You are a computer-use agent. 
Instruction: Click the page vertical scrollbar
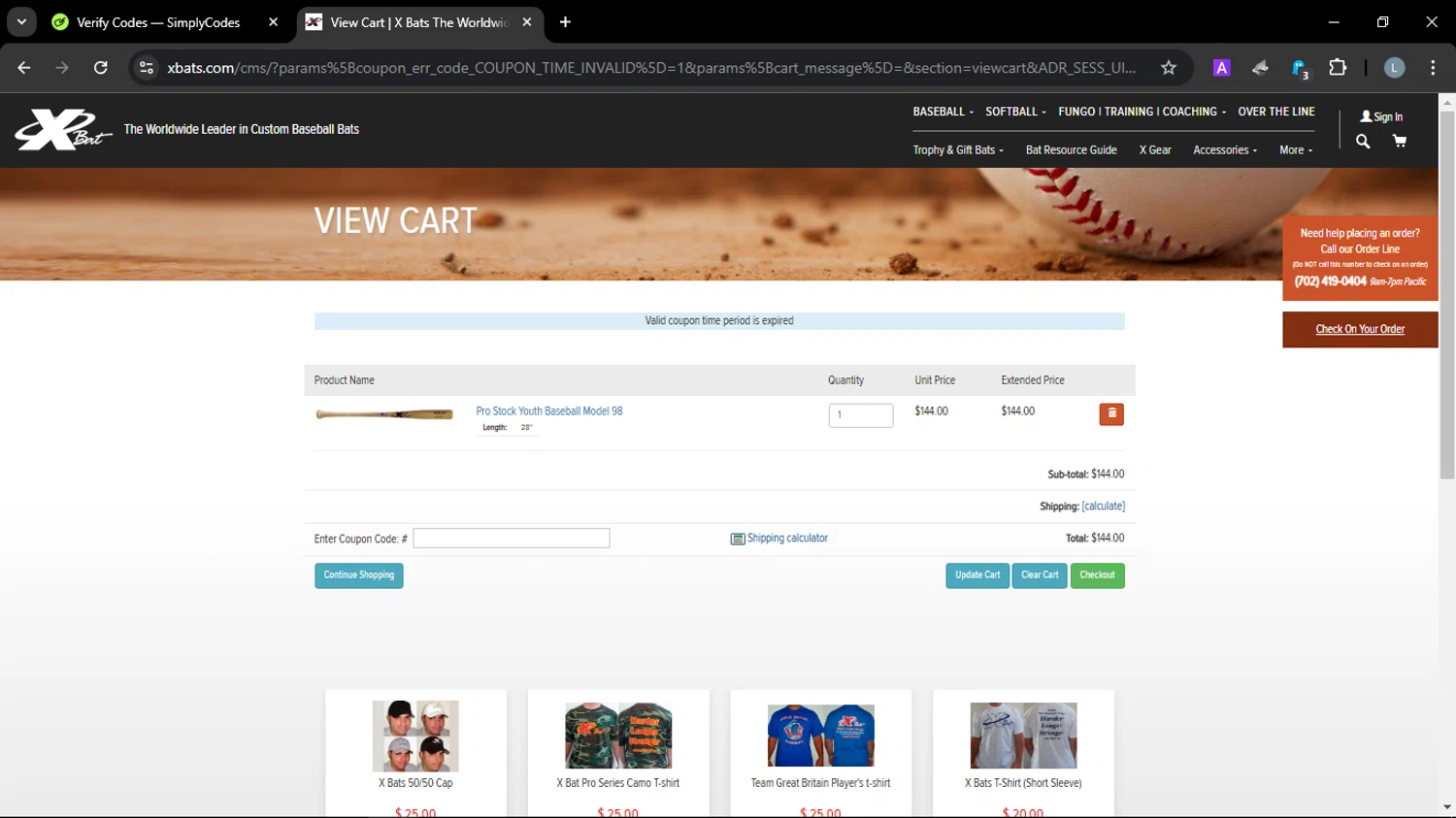(1446, 296)
